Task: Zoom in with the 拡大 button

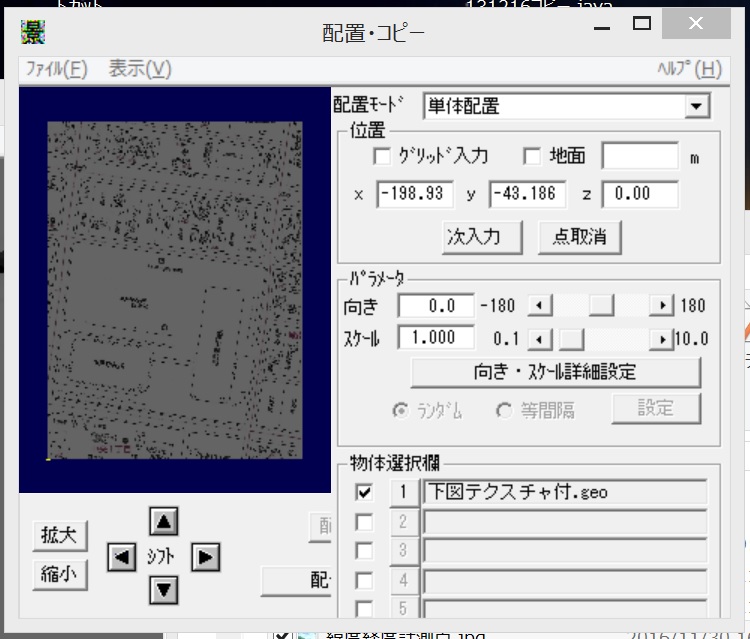Action: pyautogui.click(x=60, y=536)
